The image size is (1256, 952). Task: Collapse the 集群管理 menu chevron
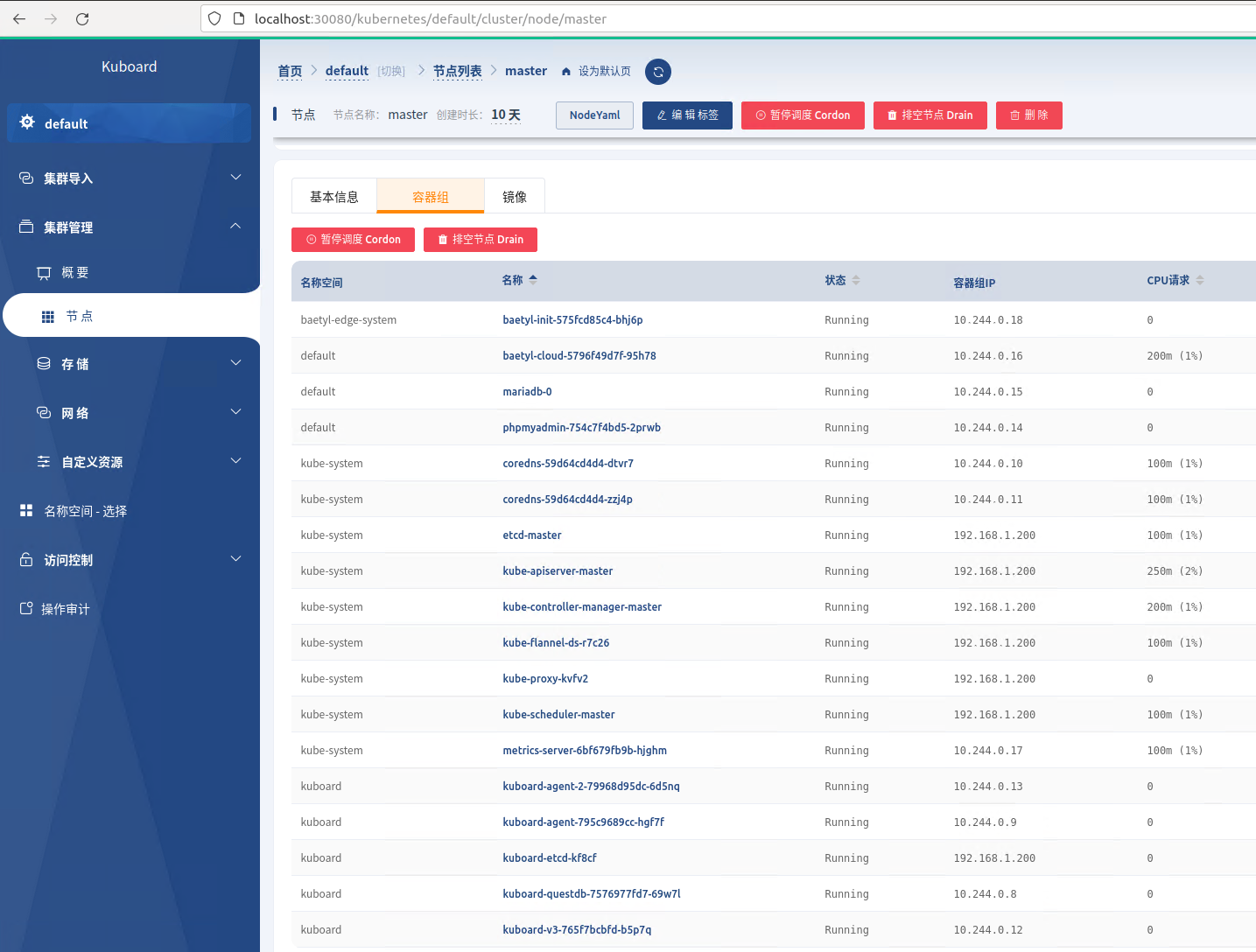235,226
